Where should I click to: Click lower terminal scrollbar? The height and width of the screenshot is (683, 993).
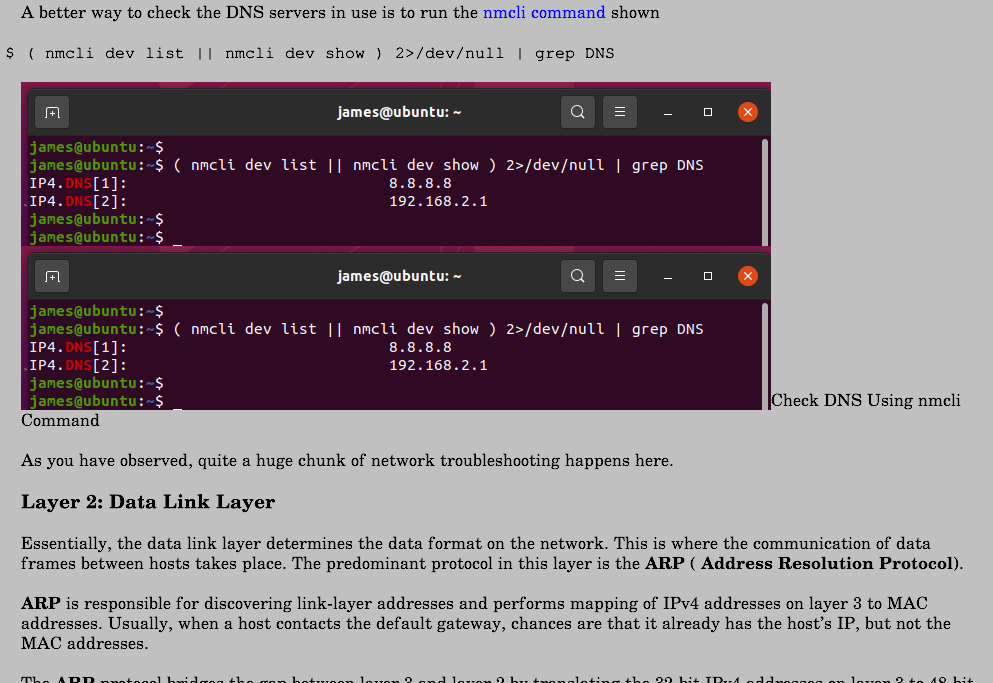coord(765,356)
